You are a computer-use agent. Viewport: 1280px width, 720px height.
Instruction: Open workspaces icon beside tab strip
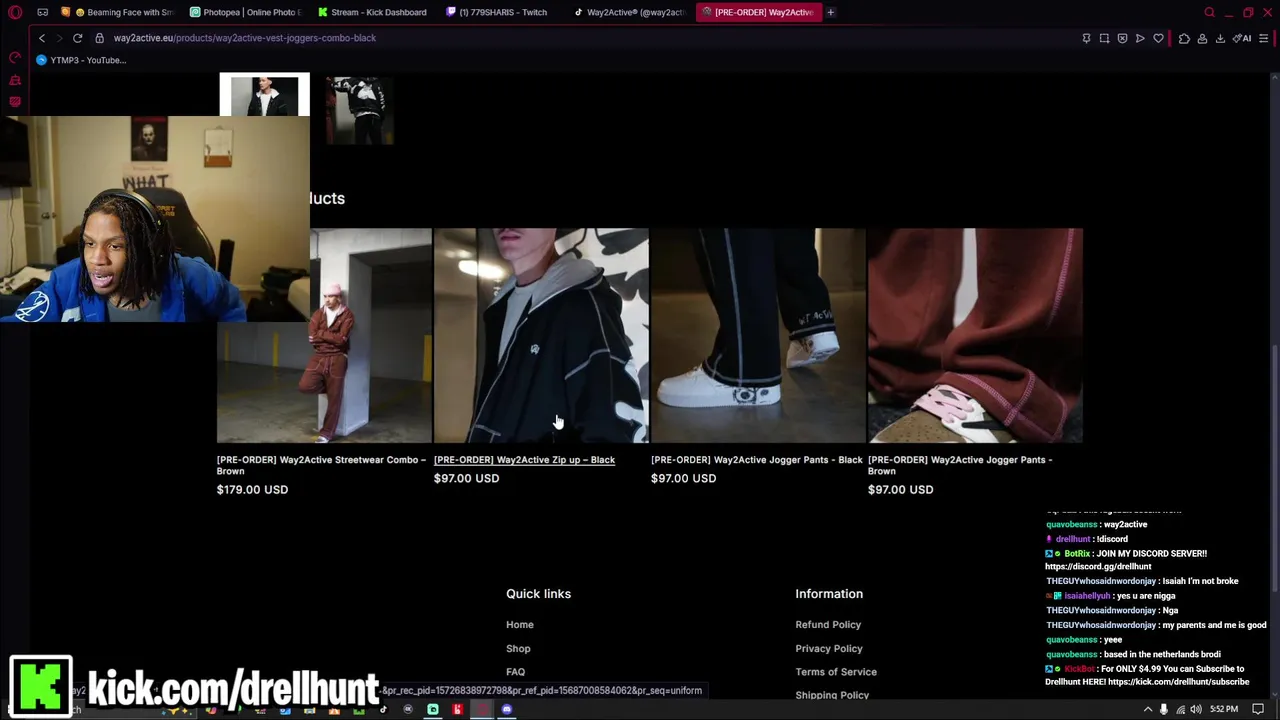[x=42, y=12]
